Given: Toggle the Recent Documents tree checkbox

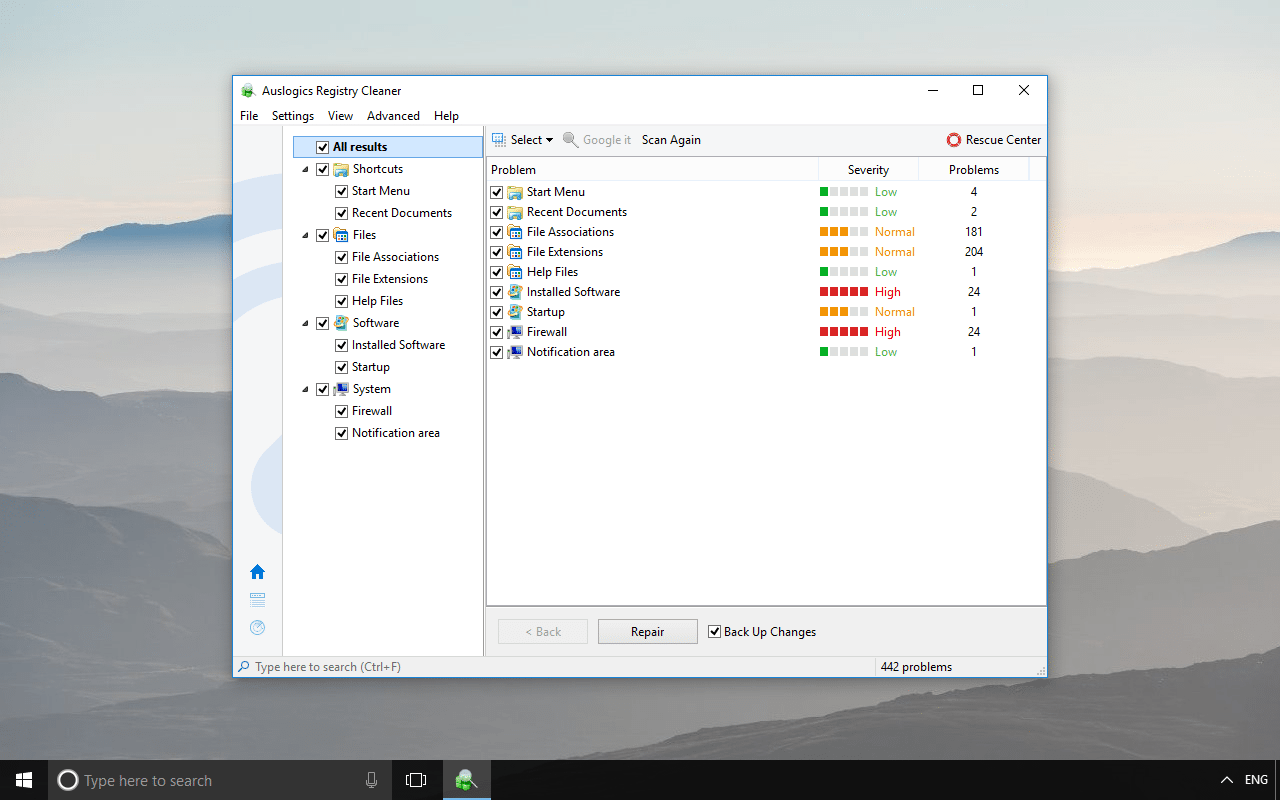Looking at the screenshot, I should tap(341, 213).
